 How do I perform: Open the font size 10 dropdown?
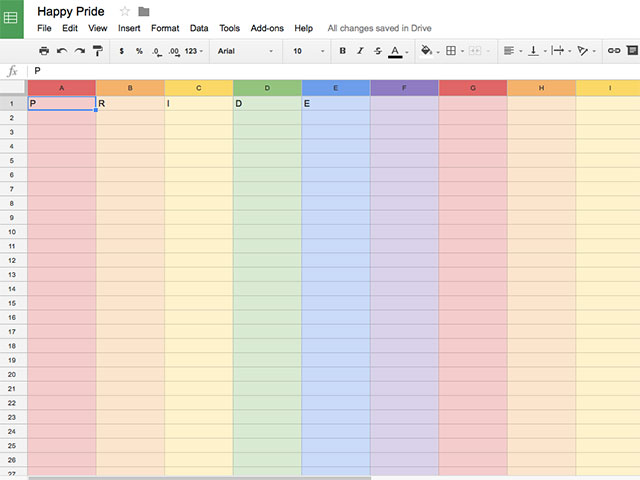point(308,50)
